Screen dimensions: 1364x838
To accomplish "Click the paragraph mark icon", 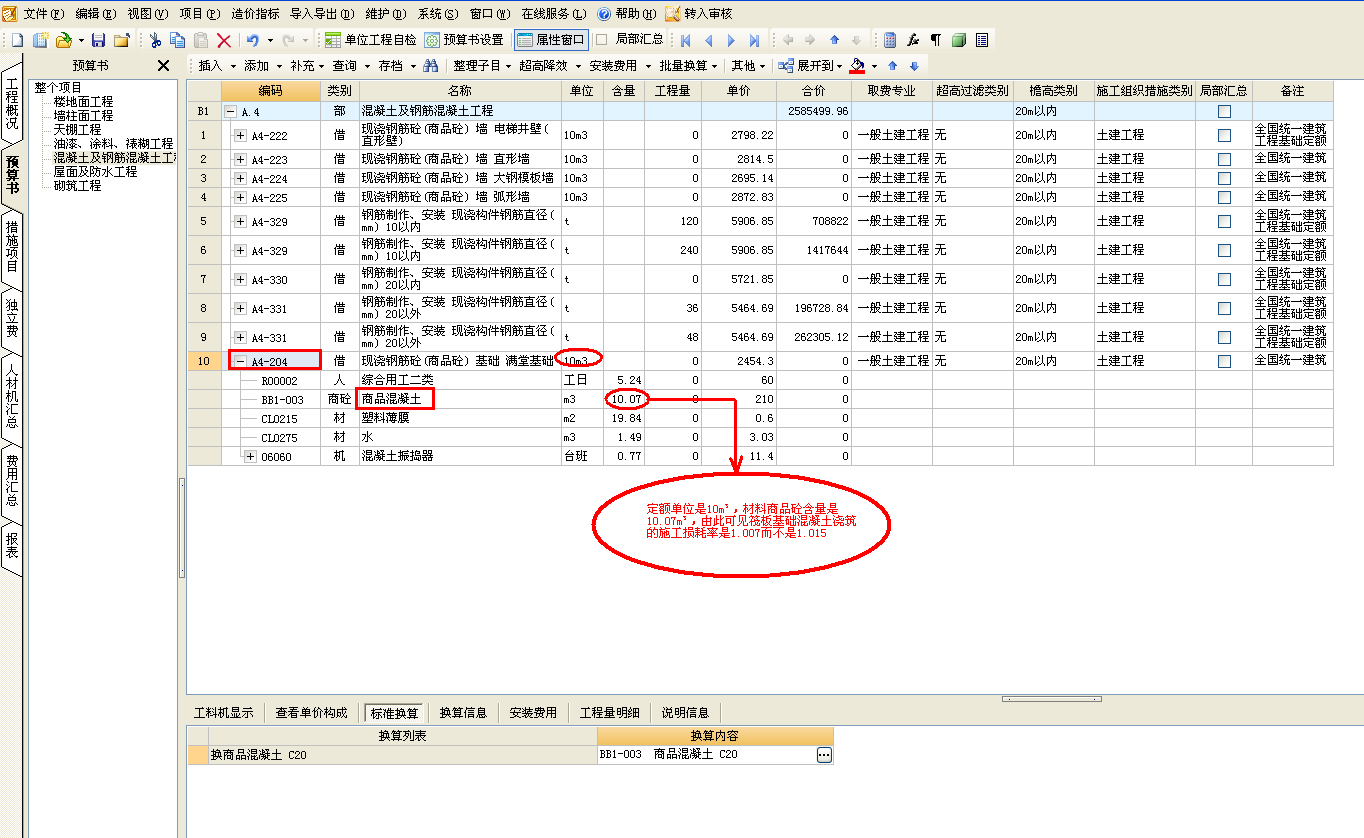I will (x=936, y=40).
